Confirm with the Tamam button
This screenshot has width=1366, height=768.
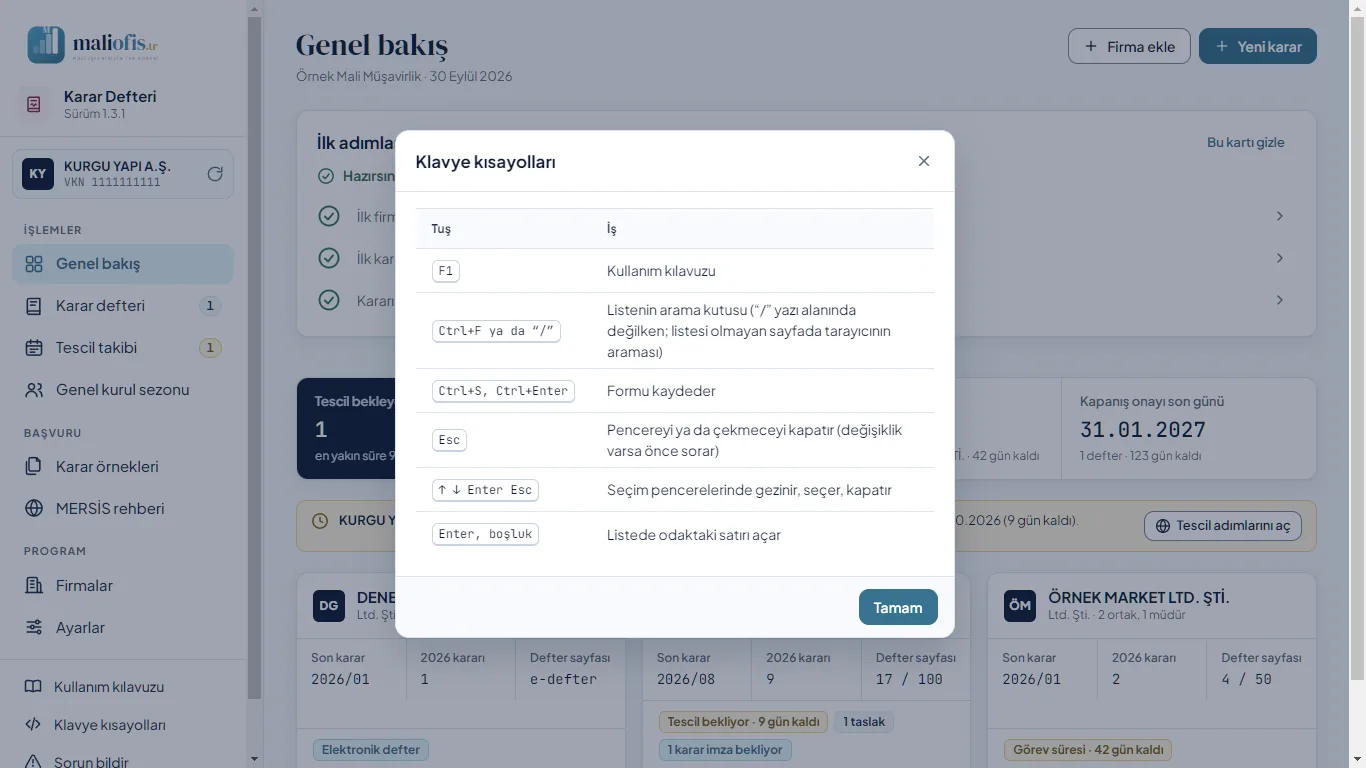coord(898,607)
